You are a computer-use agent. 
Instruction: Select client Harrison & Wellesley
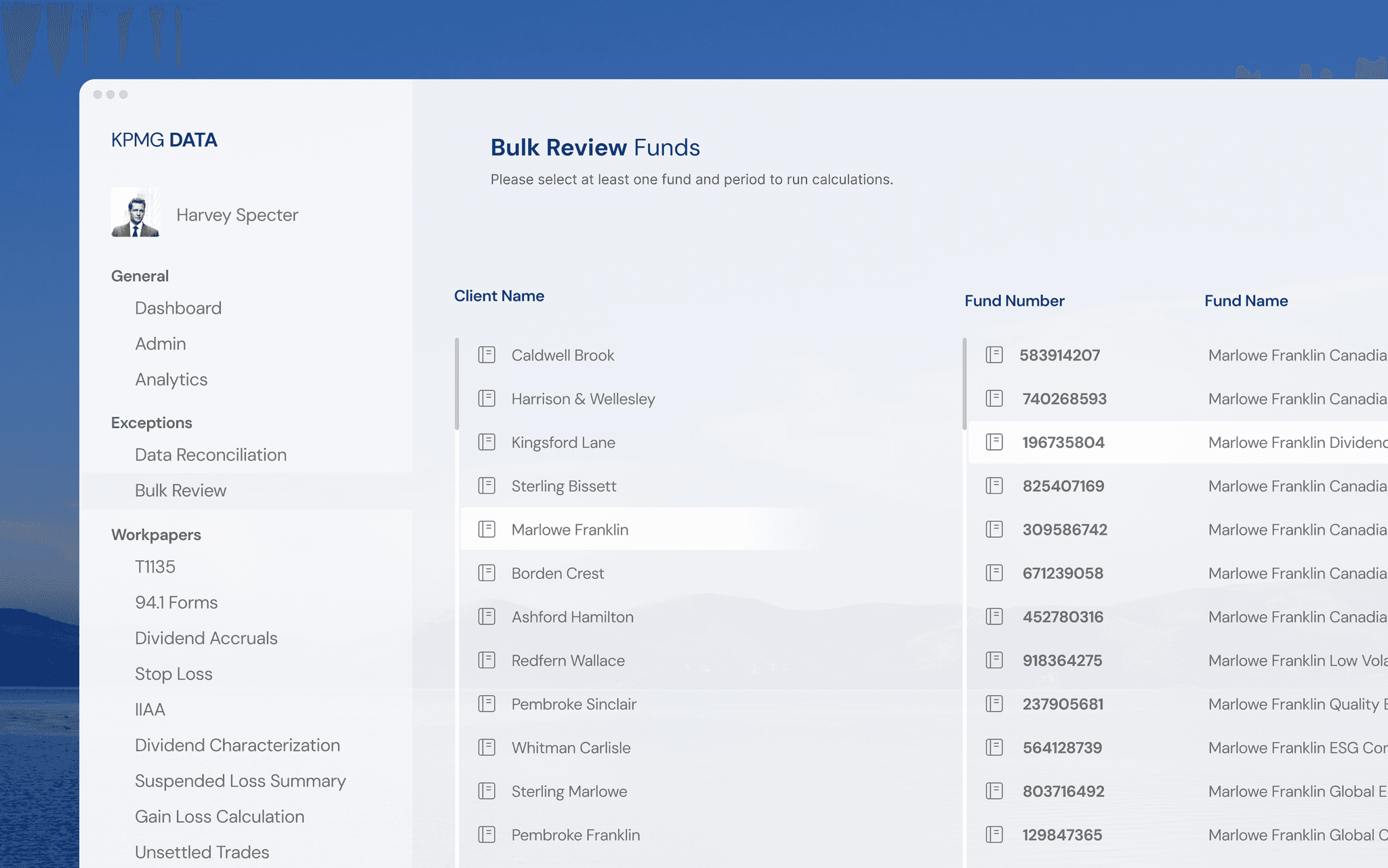pos(583,399)
